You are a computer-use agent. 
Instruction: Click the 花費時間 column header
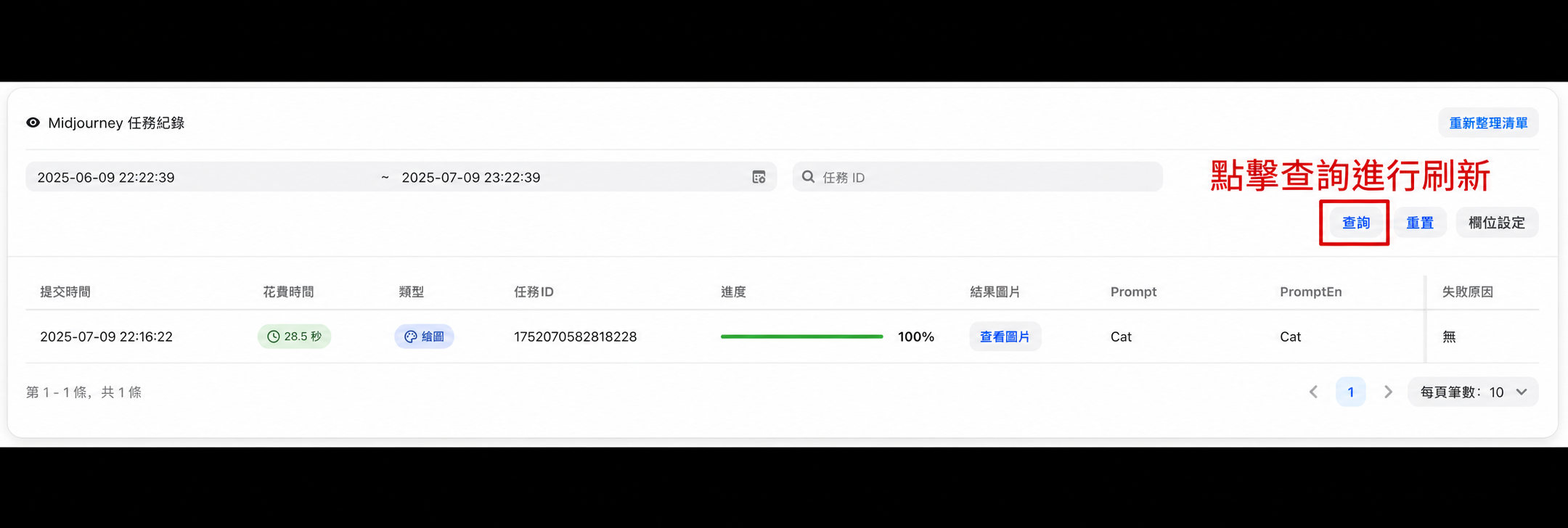pyautogui.click(x=288, y=292)
